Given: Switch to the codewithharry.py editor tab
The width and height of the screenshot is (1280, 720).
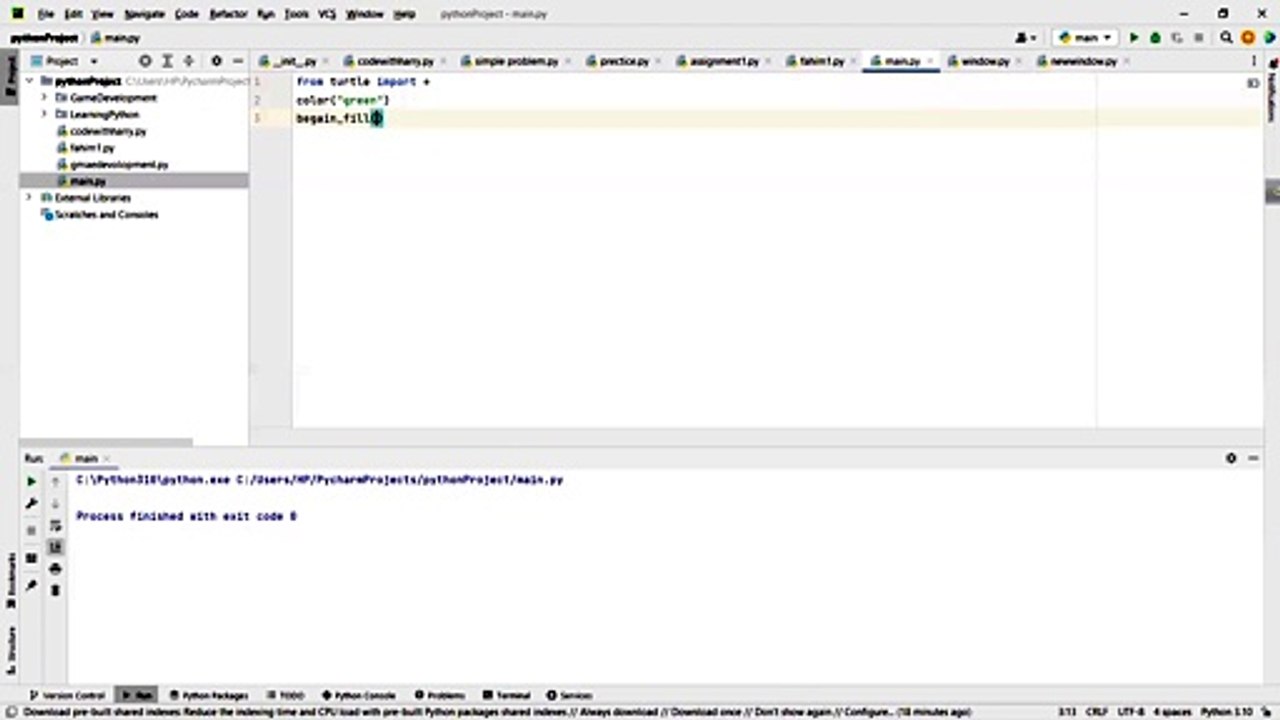Looking at the screenshot, I should pyautogui.click(x=395, y=61).
